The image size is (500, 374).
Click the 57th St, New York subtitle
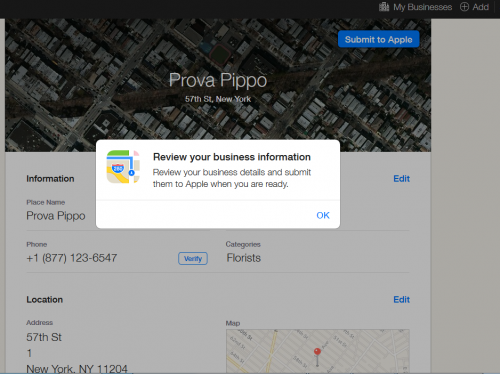coord(218,99)
